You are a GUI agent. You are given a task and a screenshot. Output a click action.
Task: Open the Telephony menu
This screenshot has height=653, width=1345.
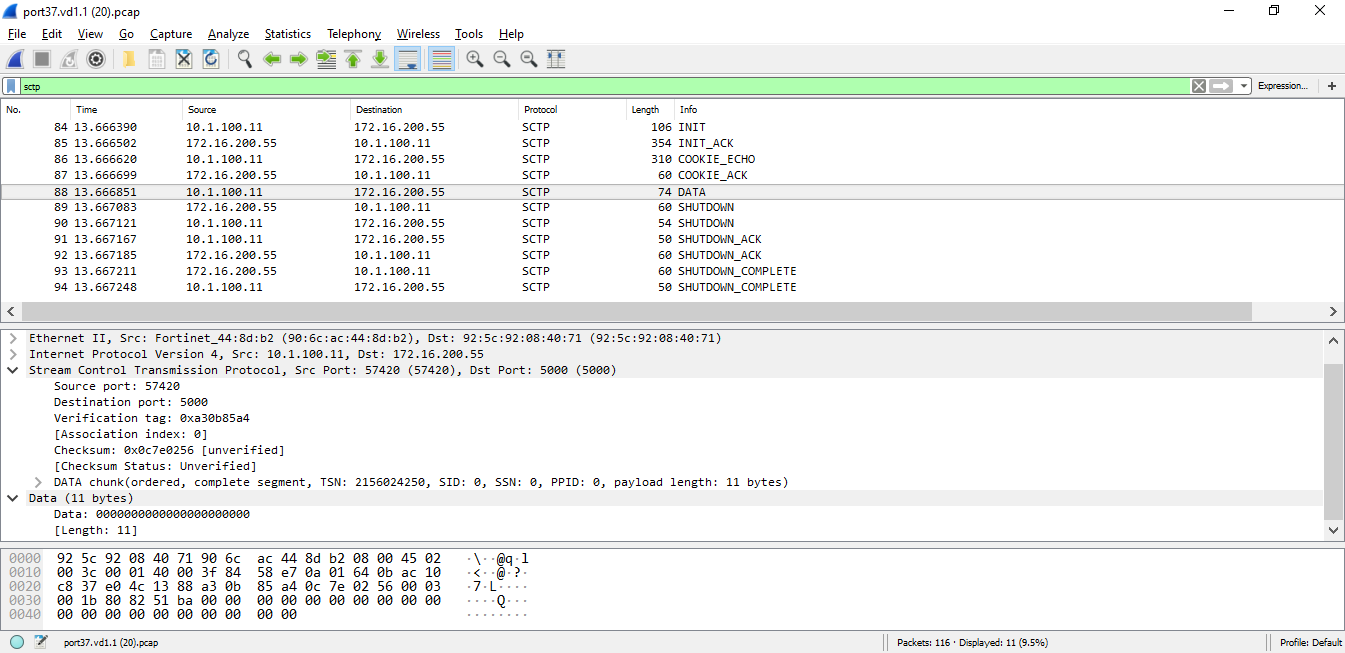click(354, 34)
